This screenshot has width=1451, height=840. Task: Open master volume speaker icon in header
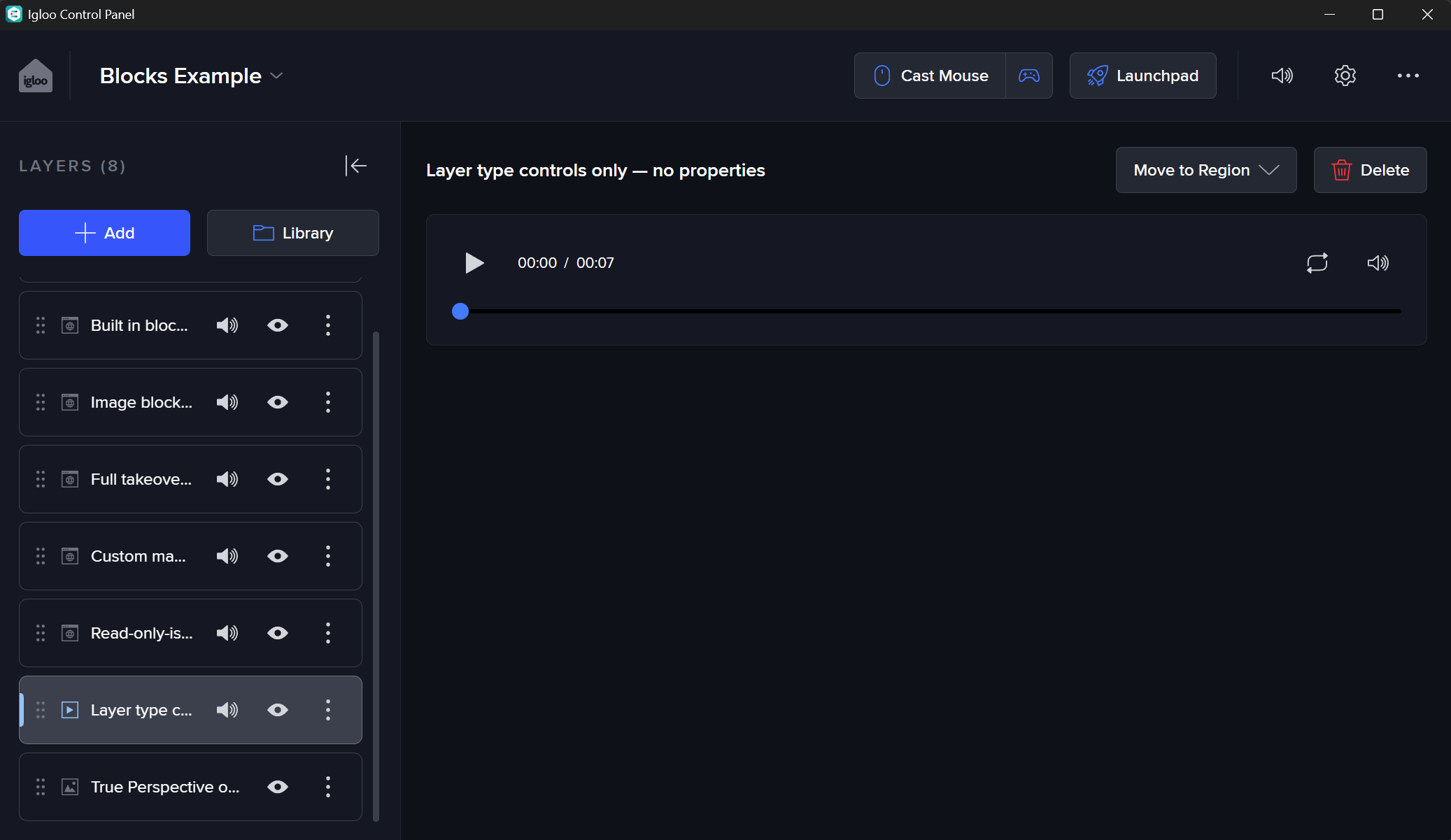coord(1282,76)
